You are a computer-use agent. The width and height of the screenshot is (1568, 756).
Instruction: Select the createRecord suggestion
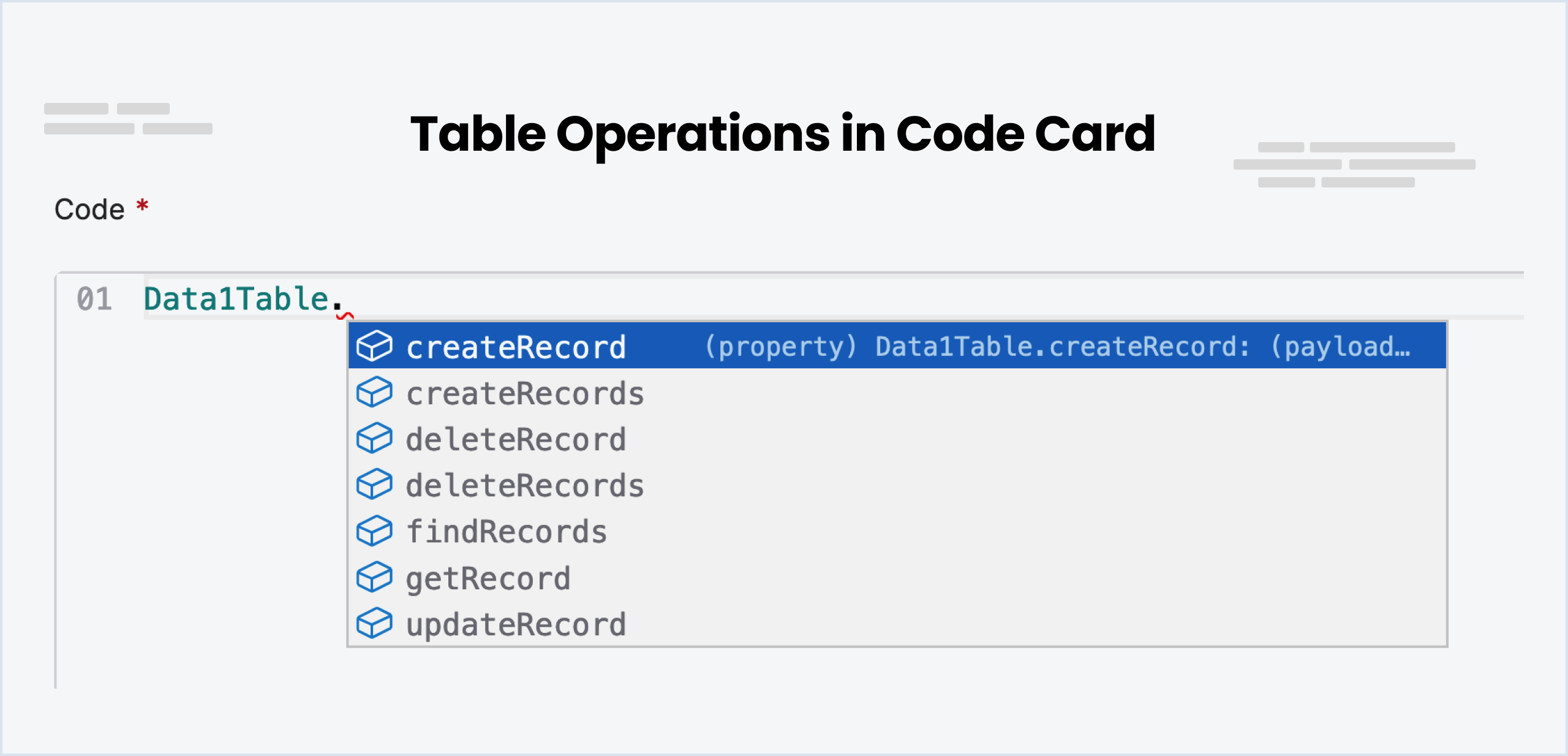click(x=897, y=346)
